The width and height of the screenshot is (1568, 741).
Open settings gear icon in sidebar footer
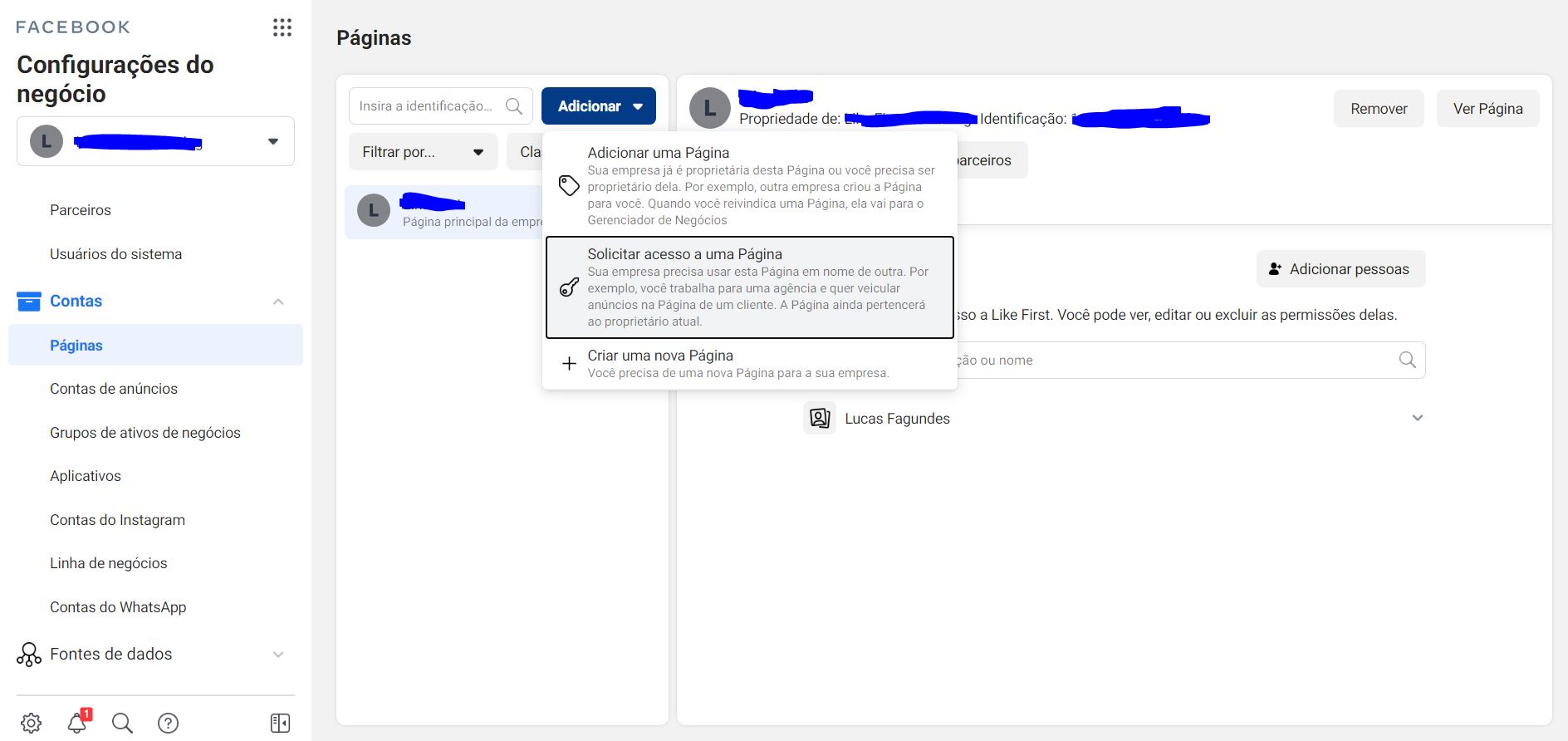31,723
